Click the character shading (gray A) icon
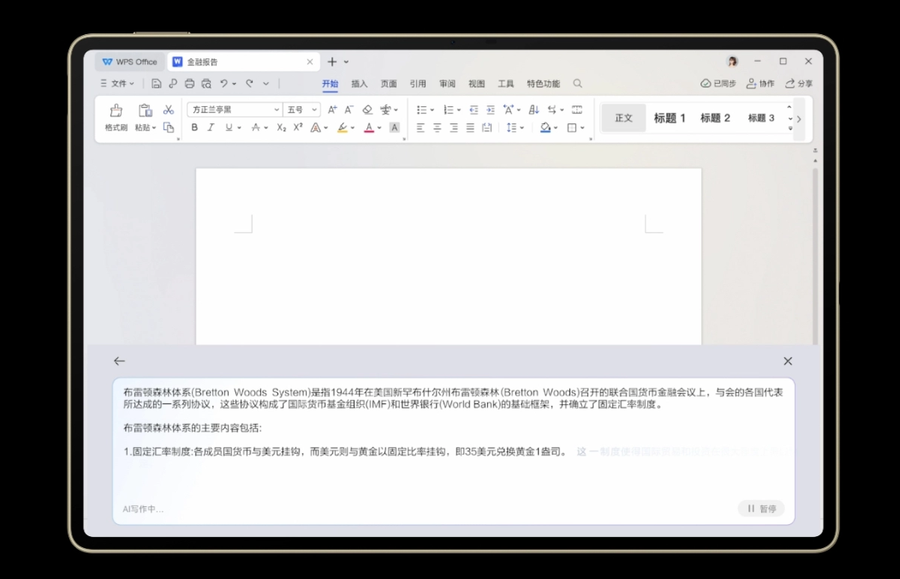900x579 pixels. click(x=394, y=127)
